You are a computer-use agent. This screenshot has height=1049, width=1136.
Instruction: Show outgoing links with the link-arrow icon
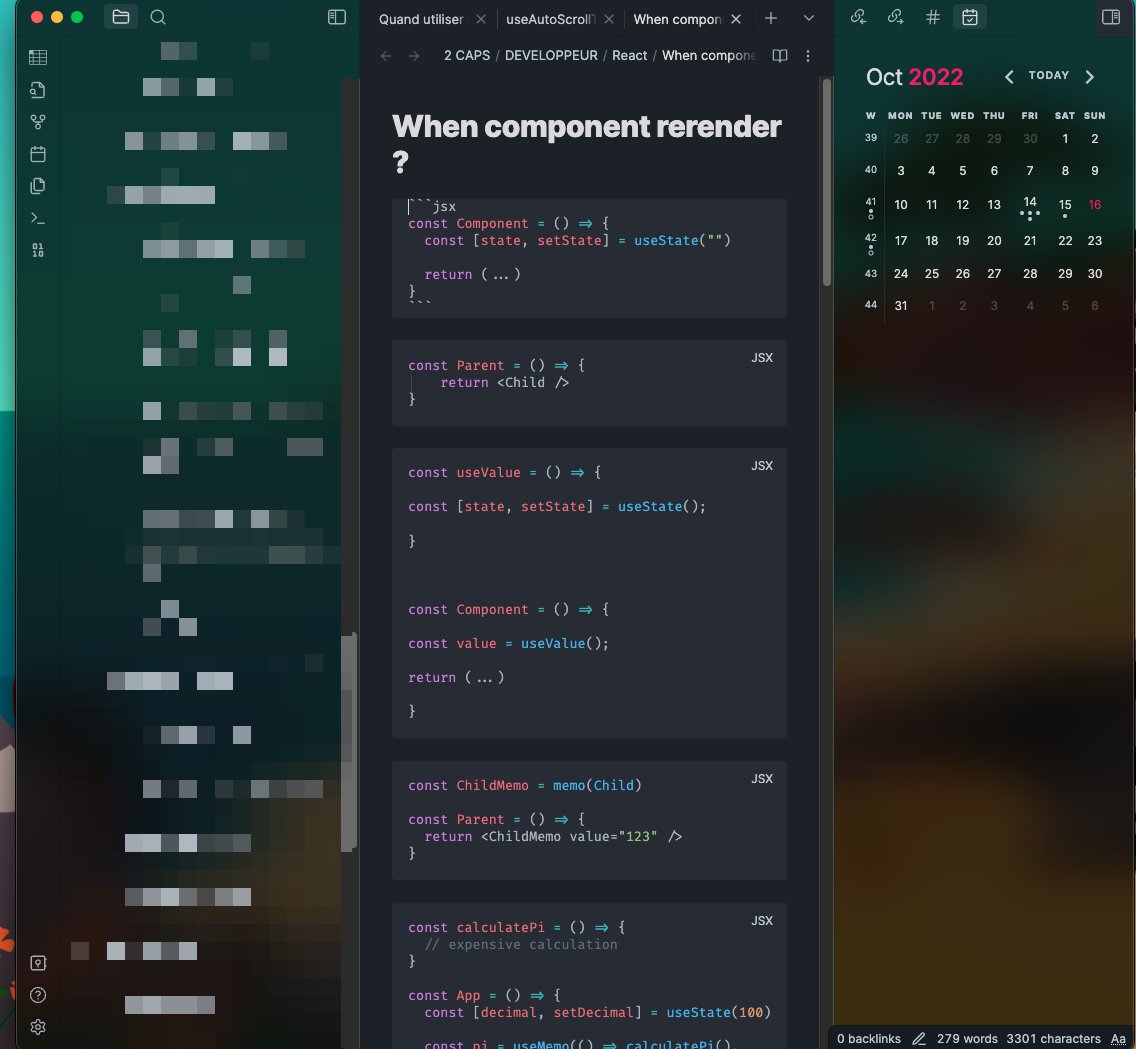(895, 17)
